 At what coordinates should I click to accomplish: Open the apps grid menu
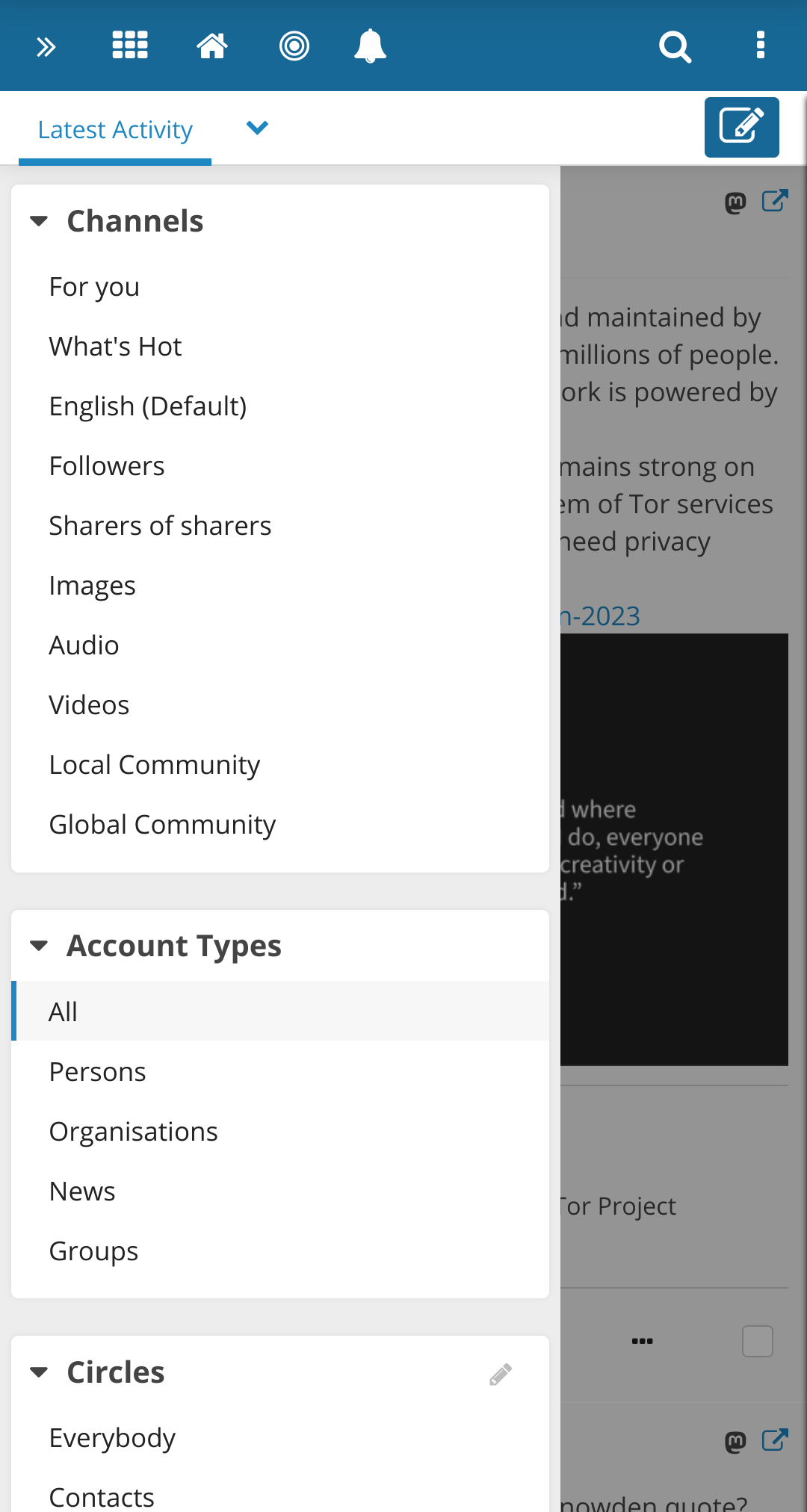click(130, 46)
